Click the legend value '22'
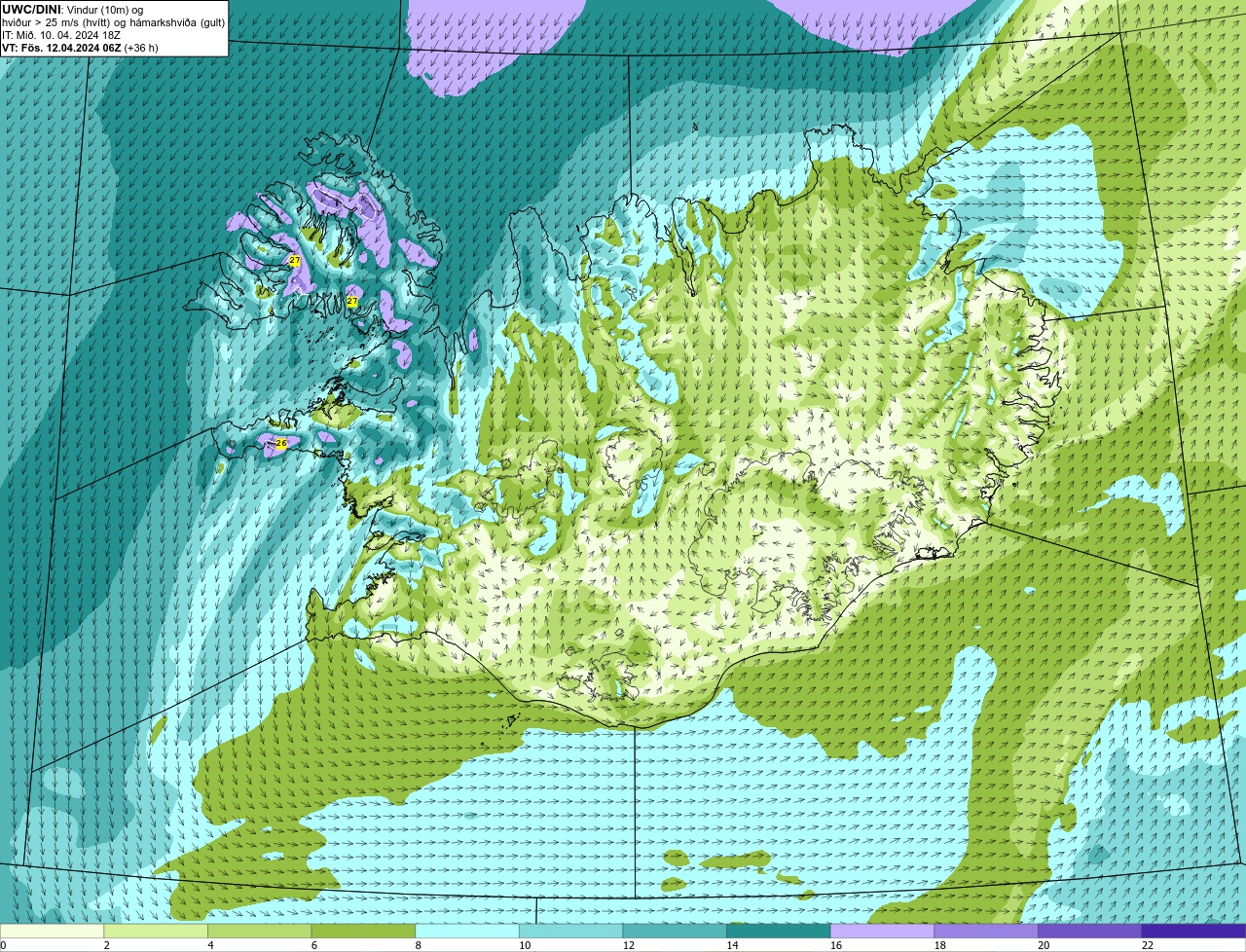1246x952 pixels. point(1147,945)
